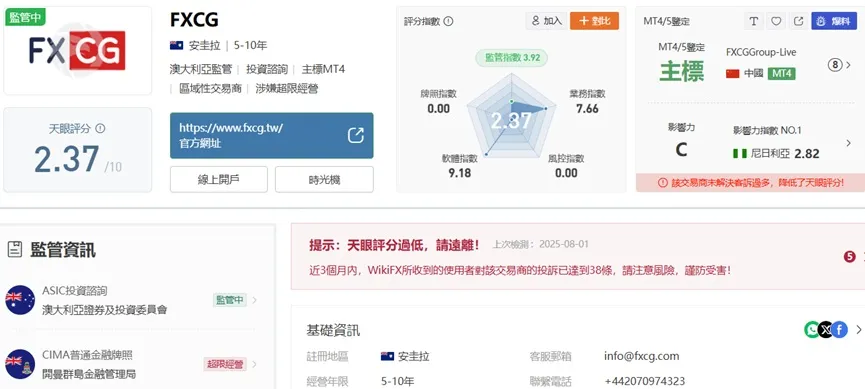Click the 主標MT4 tag
Image resolution: width=865 pixels, height=389 pixels.
click(323, 70)
